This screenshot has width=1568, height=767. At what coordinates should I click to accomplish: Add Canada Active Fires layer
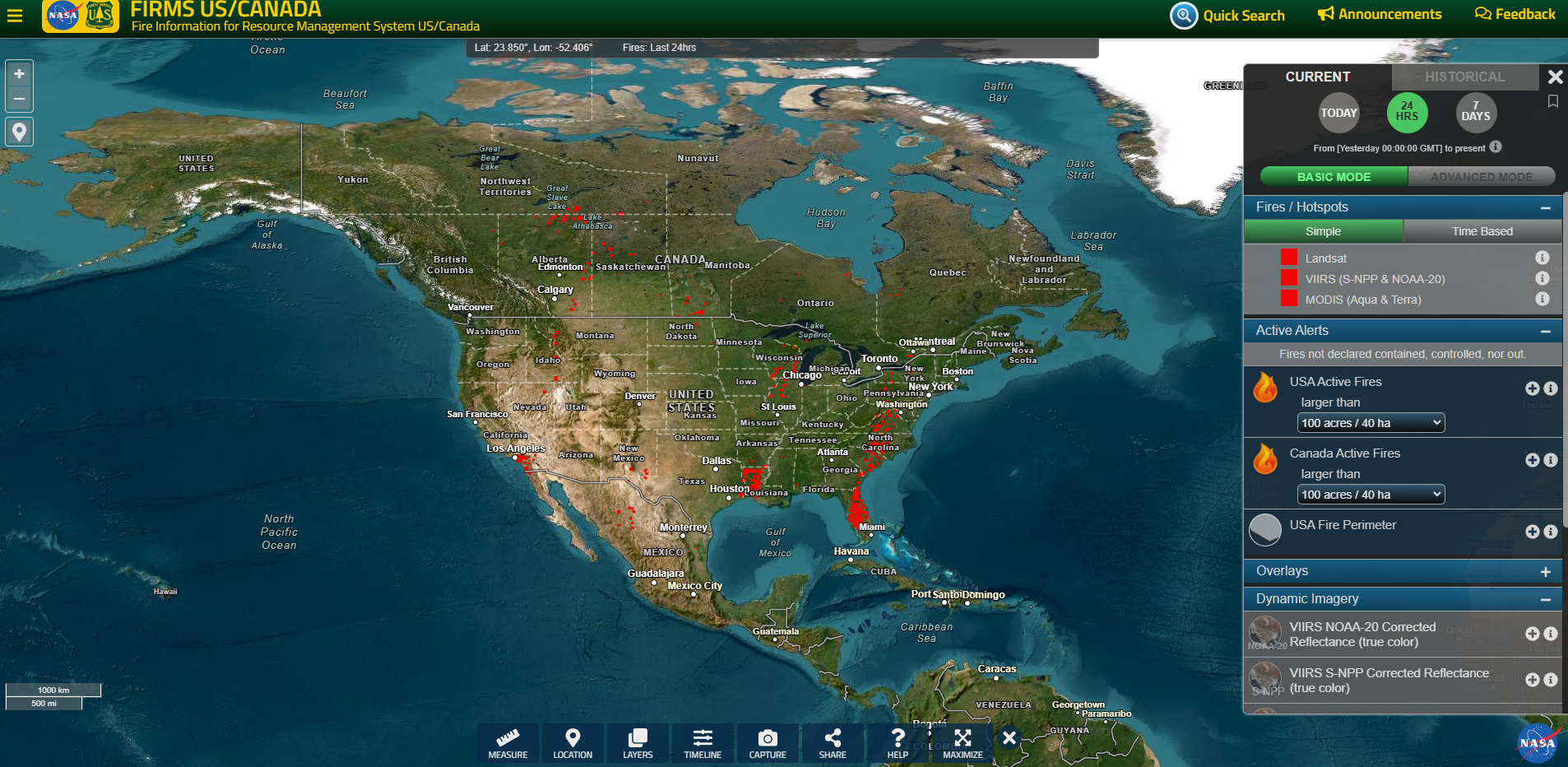tap(1532, 460)
